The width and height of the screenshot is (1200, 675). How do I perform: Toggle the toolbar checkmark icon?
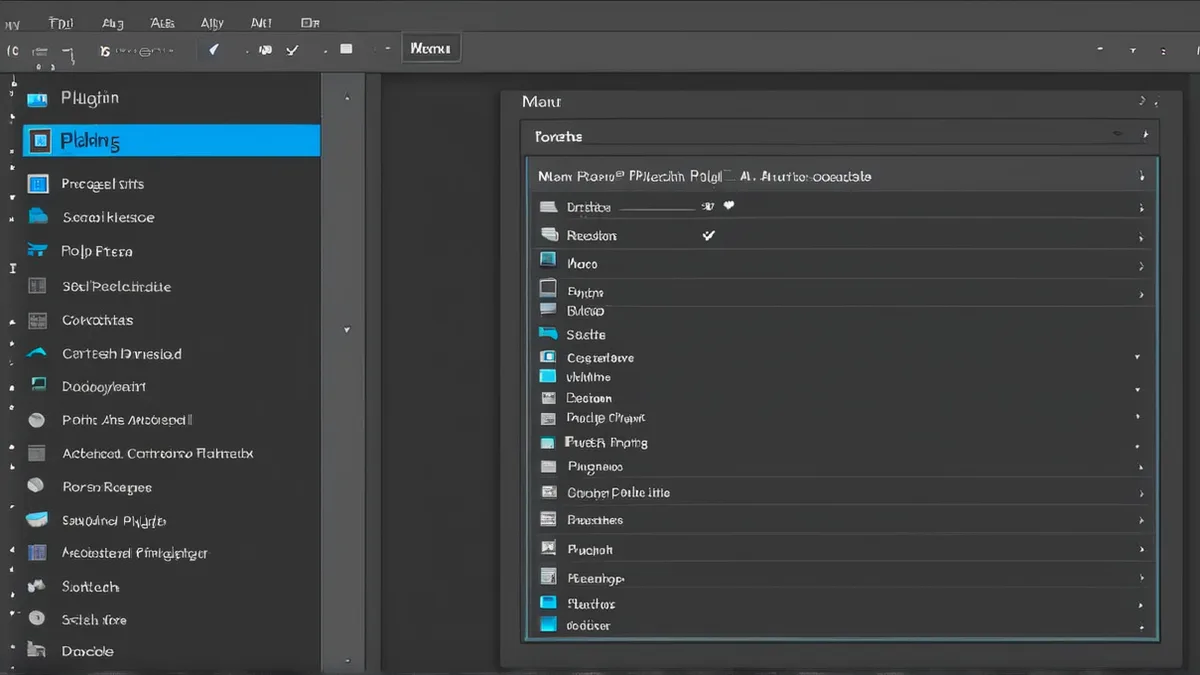tap(292, 50)
